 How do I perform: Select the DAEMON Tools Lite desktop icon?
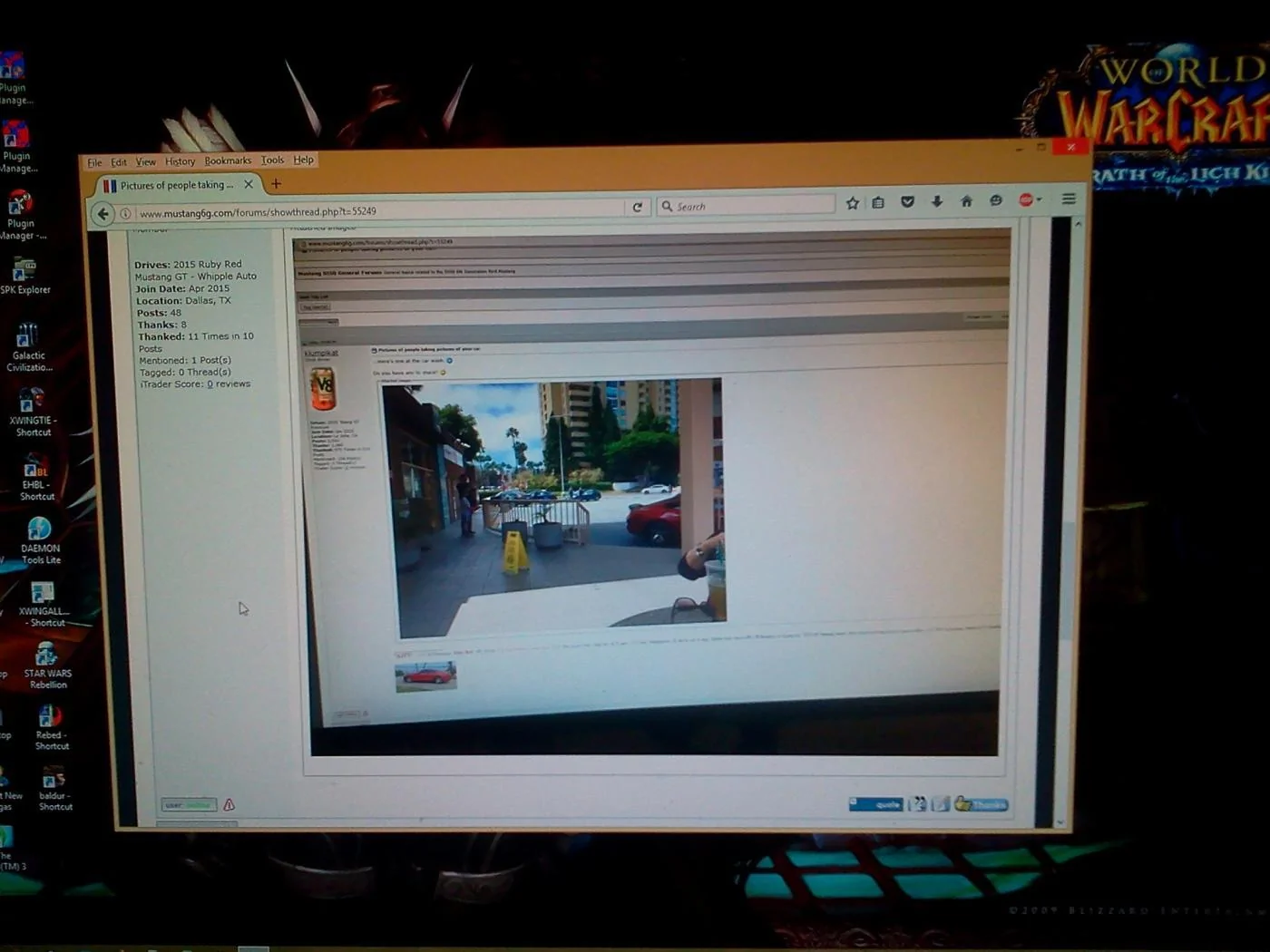point(40,541)
